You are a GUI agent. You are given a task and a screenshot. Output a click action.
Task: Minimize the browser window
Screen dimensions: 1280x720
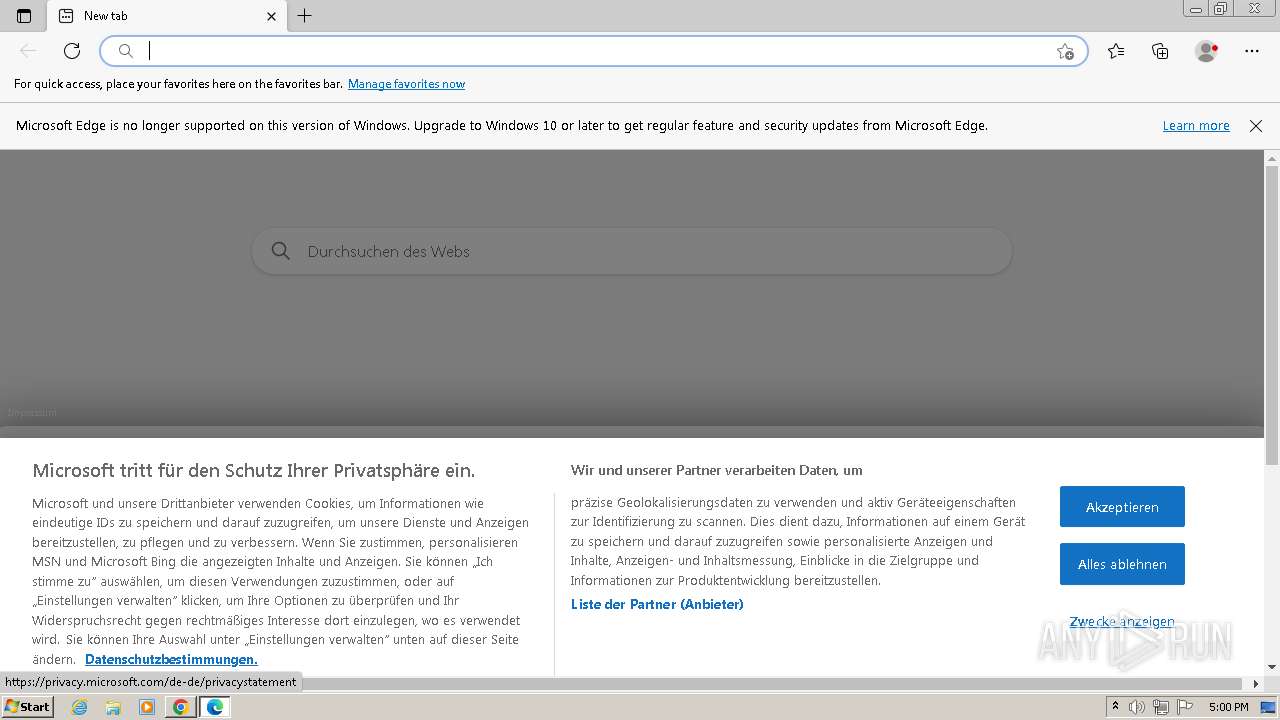coord(1196,9)
